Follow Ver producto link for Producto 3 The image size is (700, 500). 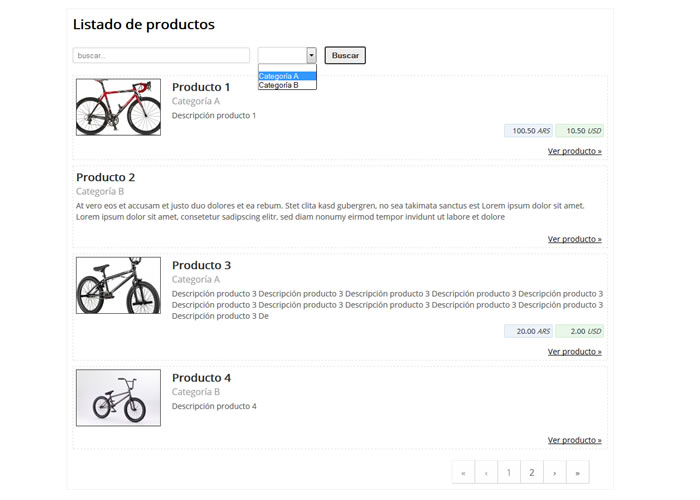click(x=575, y=351)
